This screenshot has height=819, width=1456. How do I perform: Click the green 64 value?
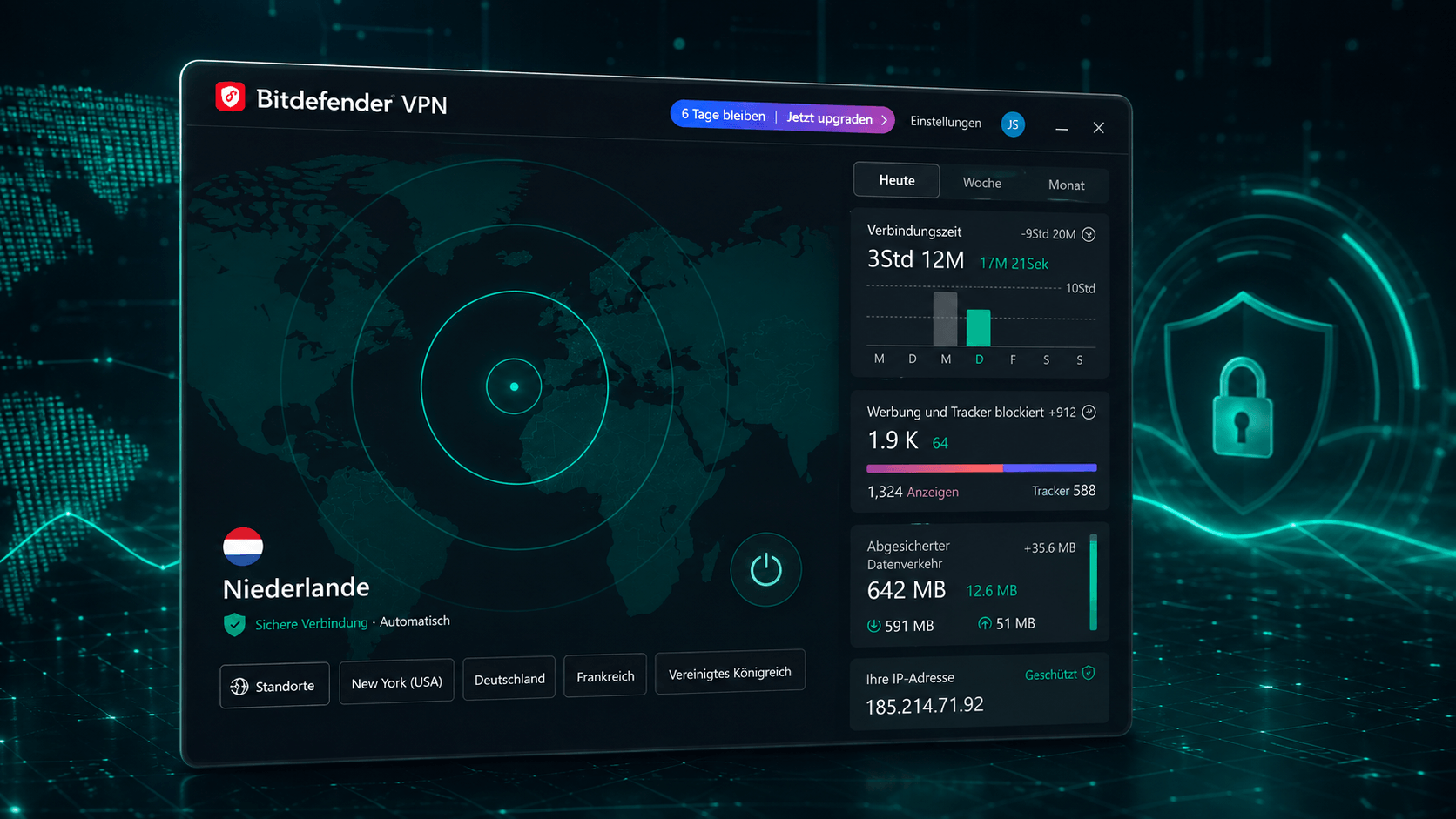940,443
